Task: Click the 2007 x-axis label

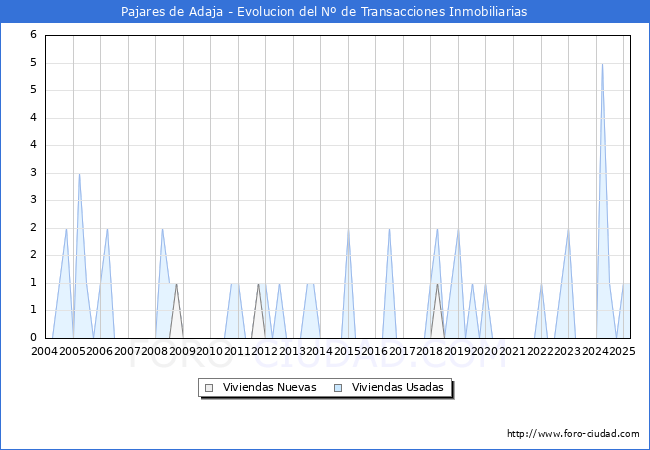Action: tap(127, 351)
